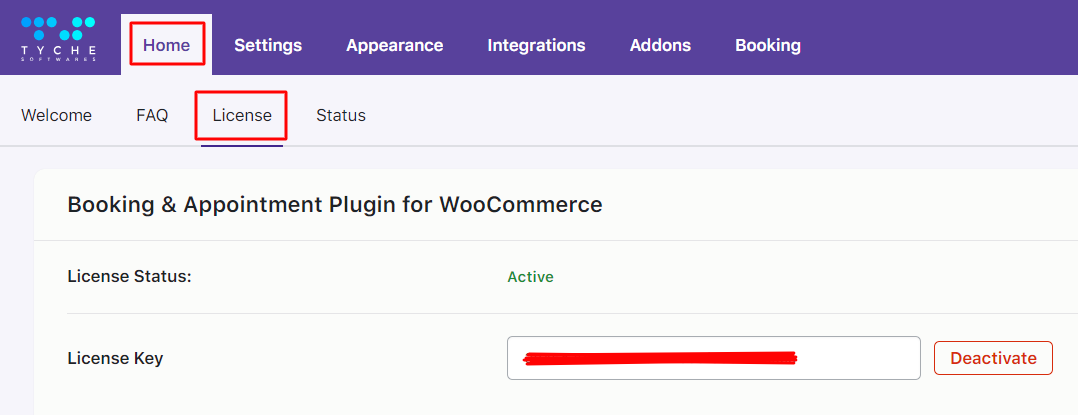Click the Booking & Appointment Plugin heading
The image size is (1078, 415).
coord(334,205)
